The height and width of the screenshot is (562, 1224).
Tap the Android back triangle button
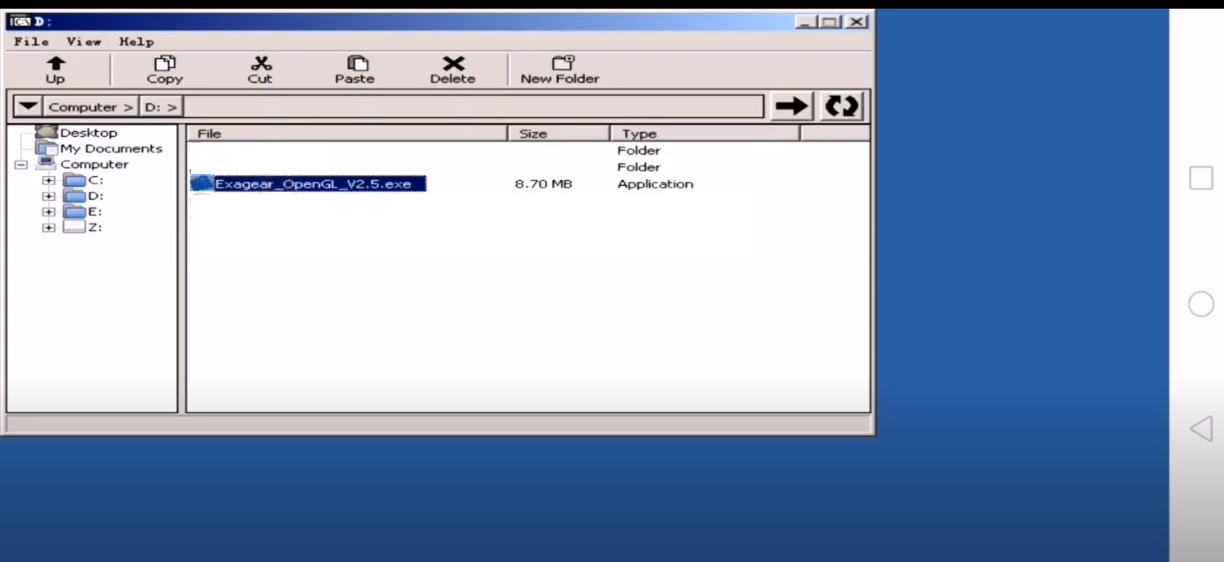click(x=1201, y=429)
